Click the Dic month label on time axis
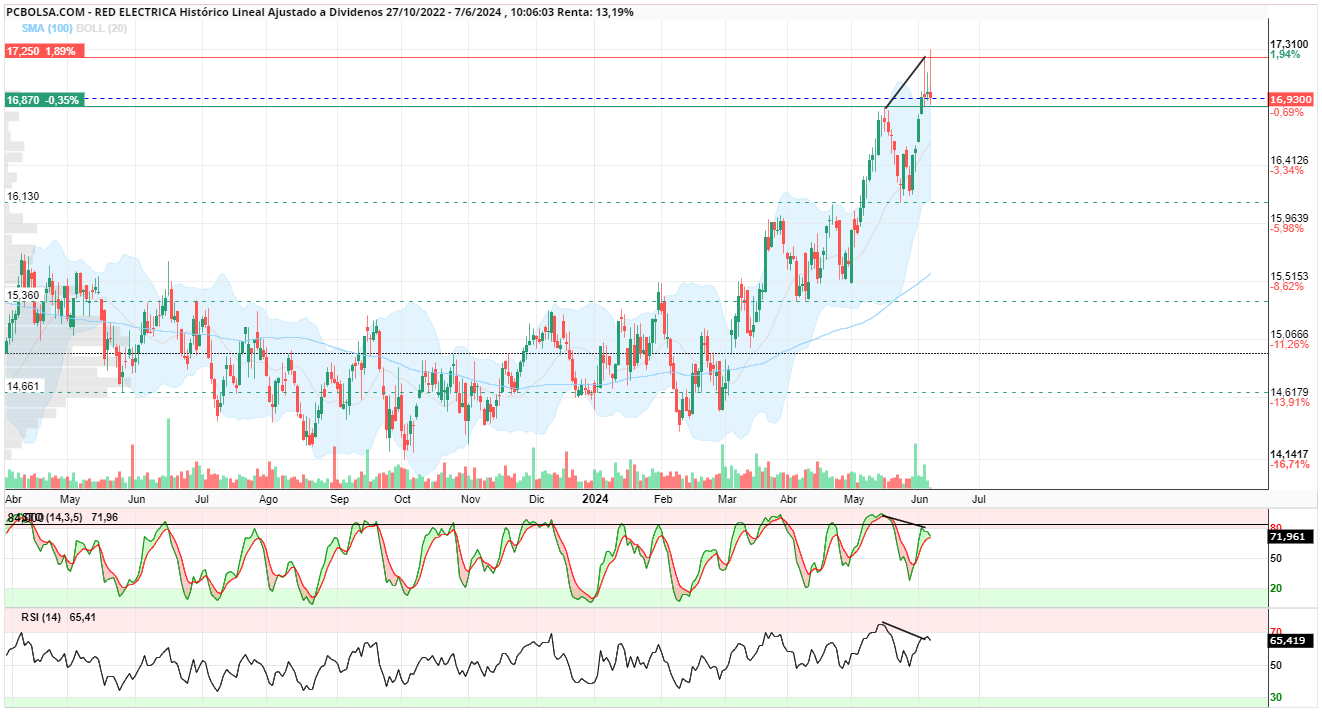 coord(536,498)
